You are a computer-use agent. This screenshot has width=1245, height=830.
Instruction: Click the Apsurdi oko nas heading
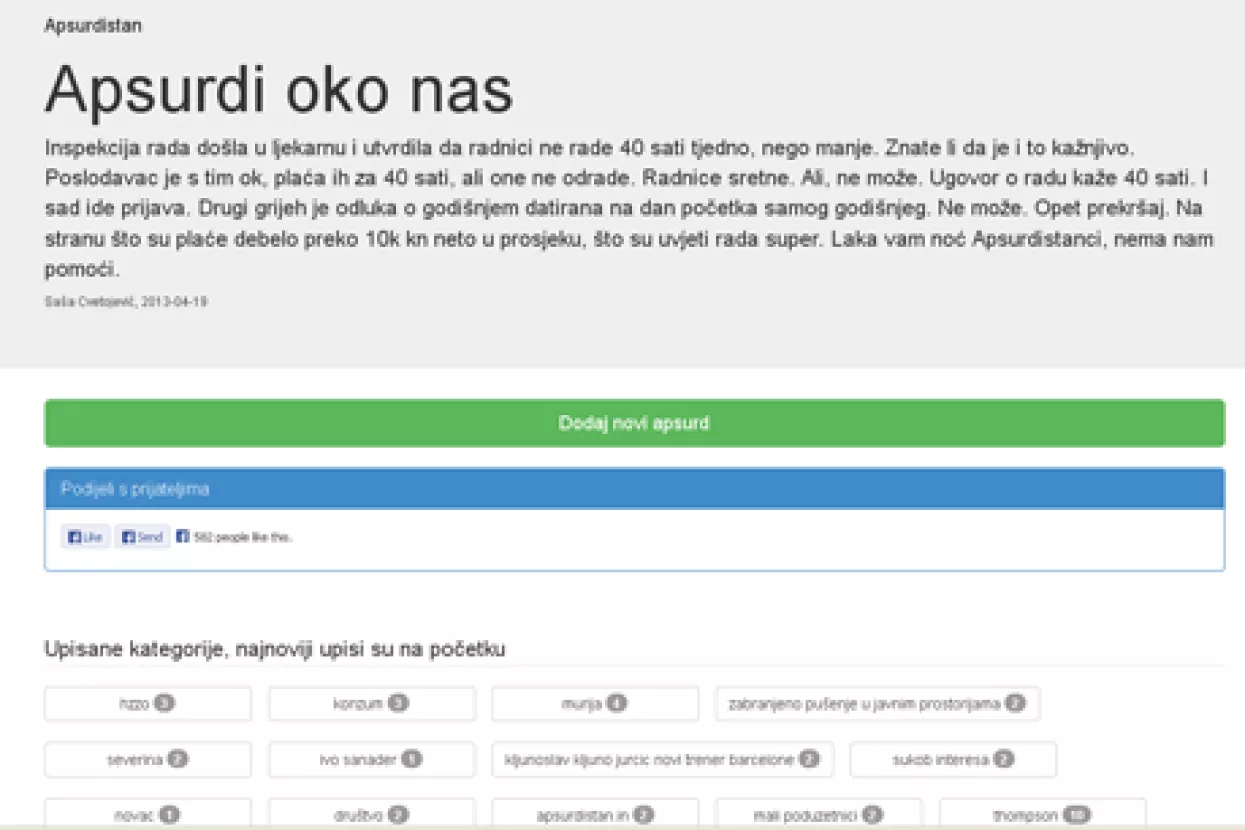tap(279, 90)
